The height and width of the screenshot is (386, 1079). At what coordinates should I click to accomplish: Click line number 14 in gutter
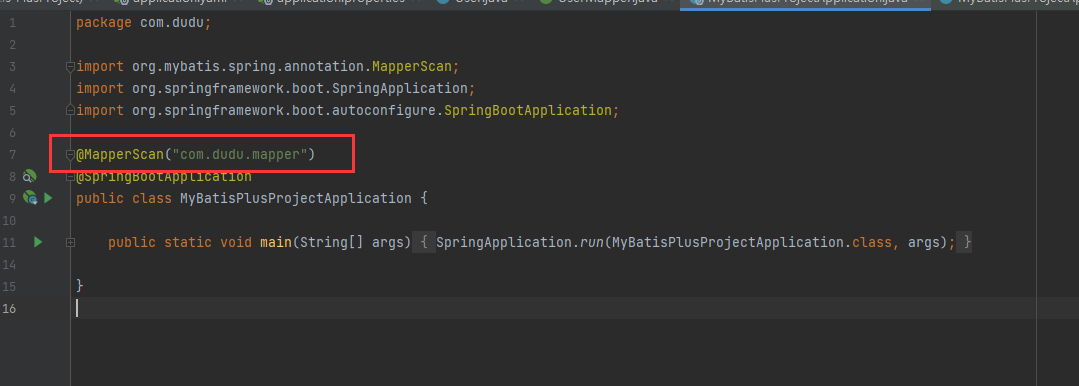10,264
